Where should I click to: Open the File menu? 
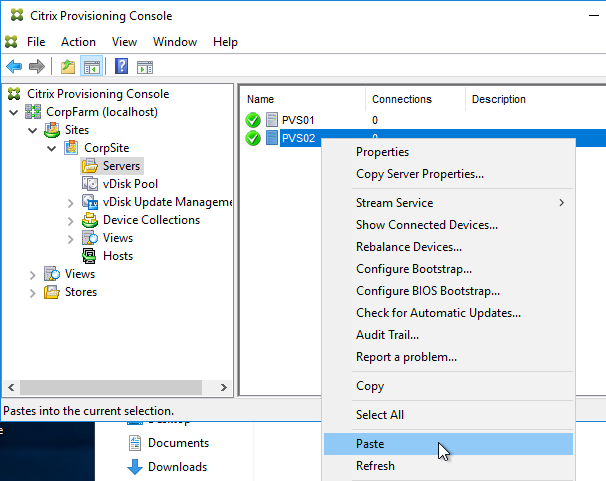pos(36,42)
